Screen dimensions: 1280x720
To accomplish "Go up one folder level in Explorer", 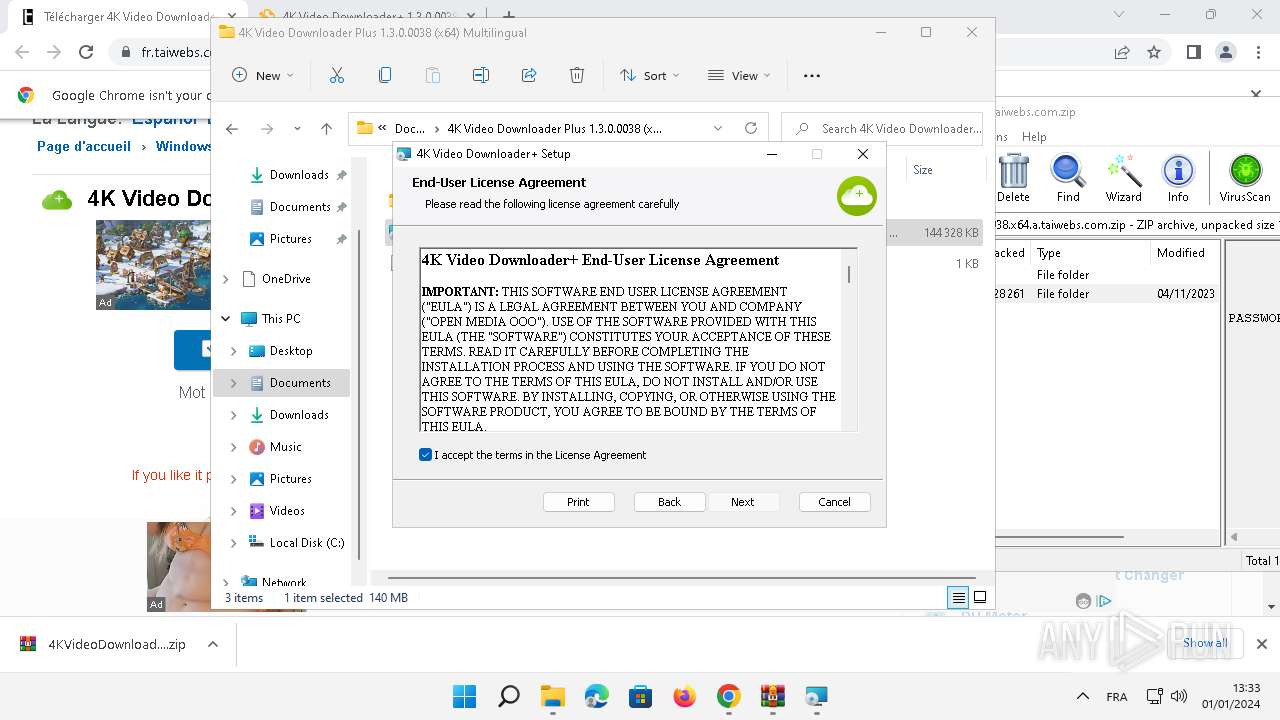I will point(326,128).
